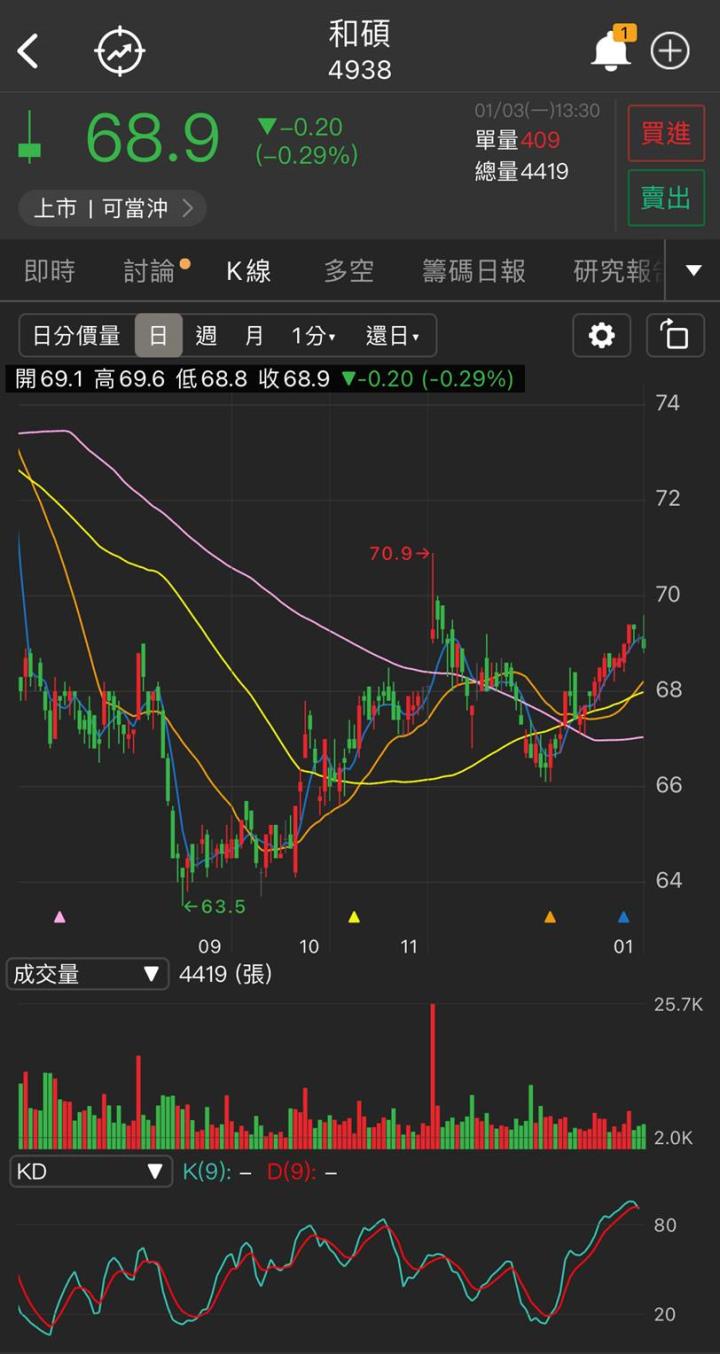
Task: Select weekly 週 K-line period
Action: click(x=206, y=336)
